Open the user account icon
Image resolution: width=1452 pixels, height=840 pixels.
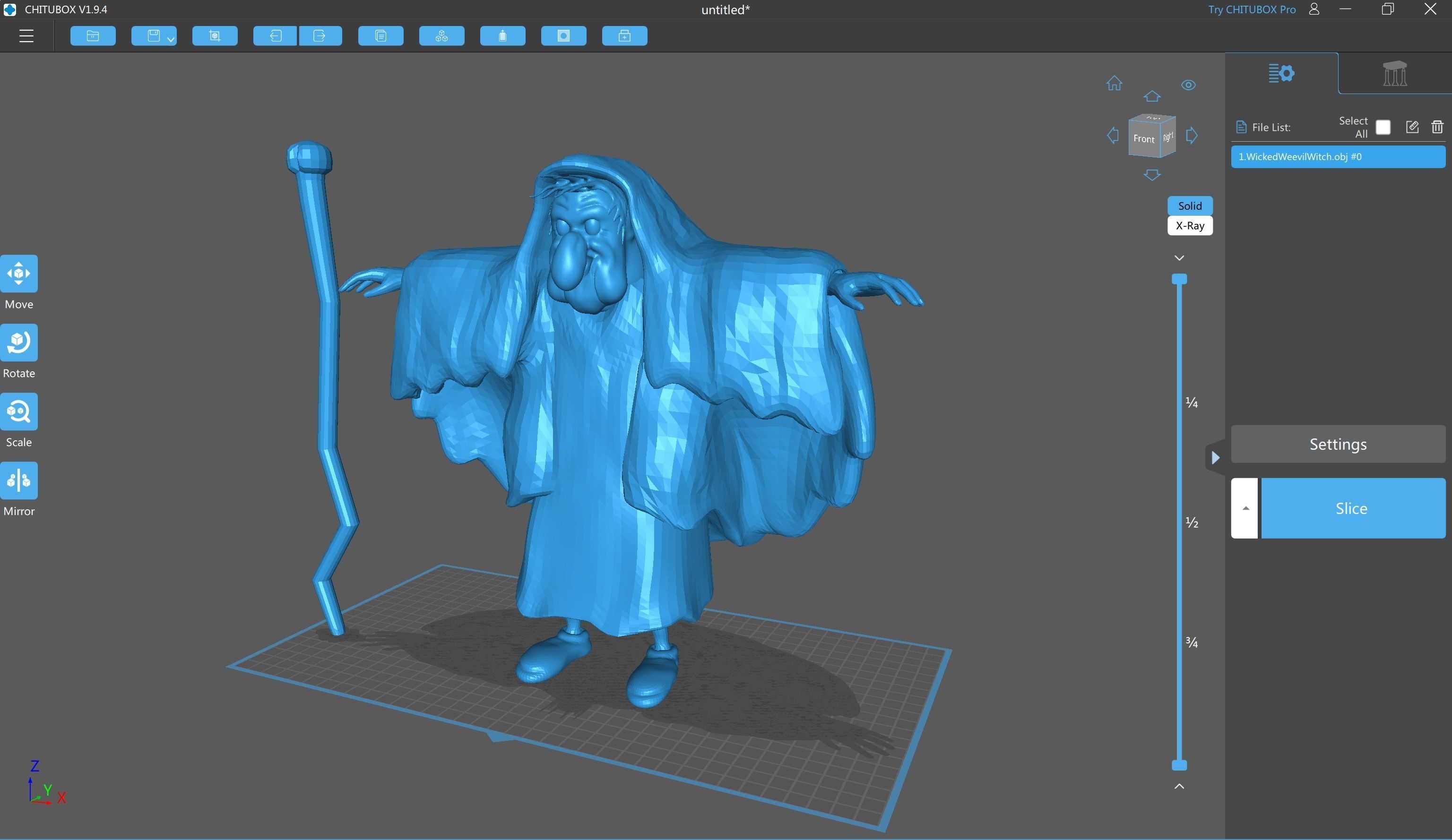click(x=1314, y=9)
